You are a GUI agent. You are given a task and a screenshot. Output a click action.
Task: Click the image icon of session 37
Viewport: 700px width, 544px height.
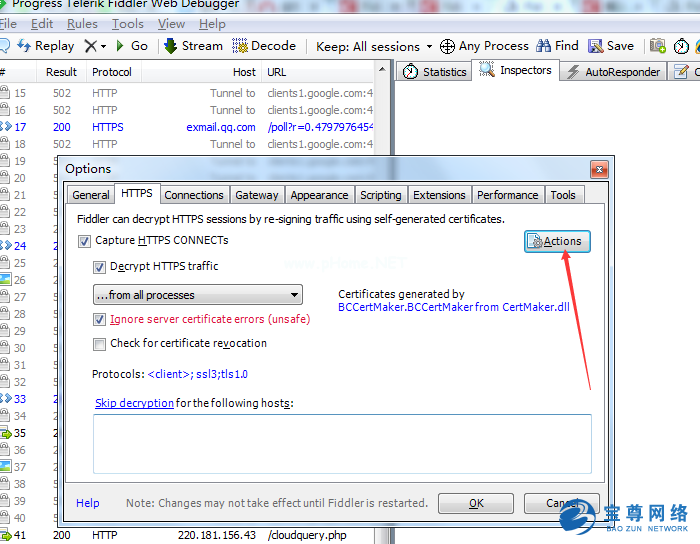(5, 466)
